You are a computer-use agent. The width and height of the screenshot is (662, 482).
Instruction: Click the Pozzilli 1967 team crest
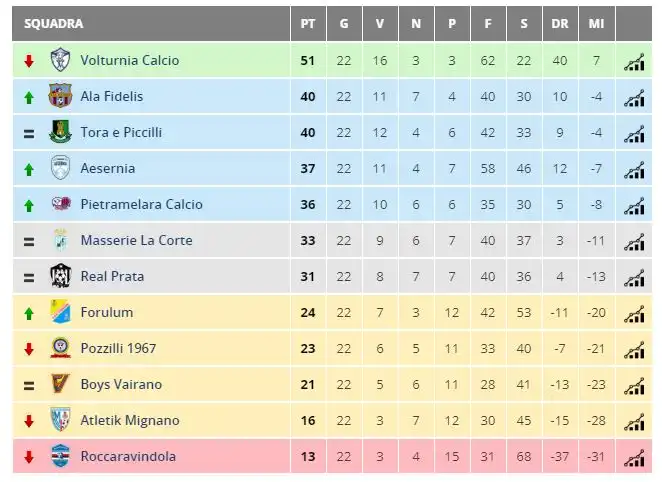point(60,348)
